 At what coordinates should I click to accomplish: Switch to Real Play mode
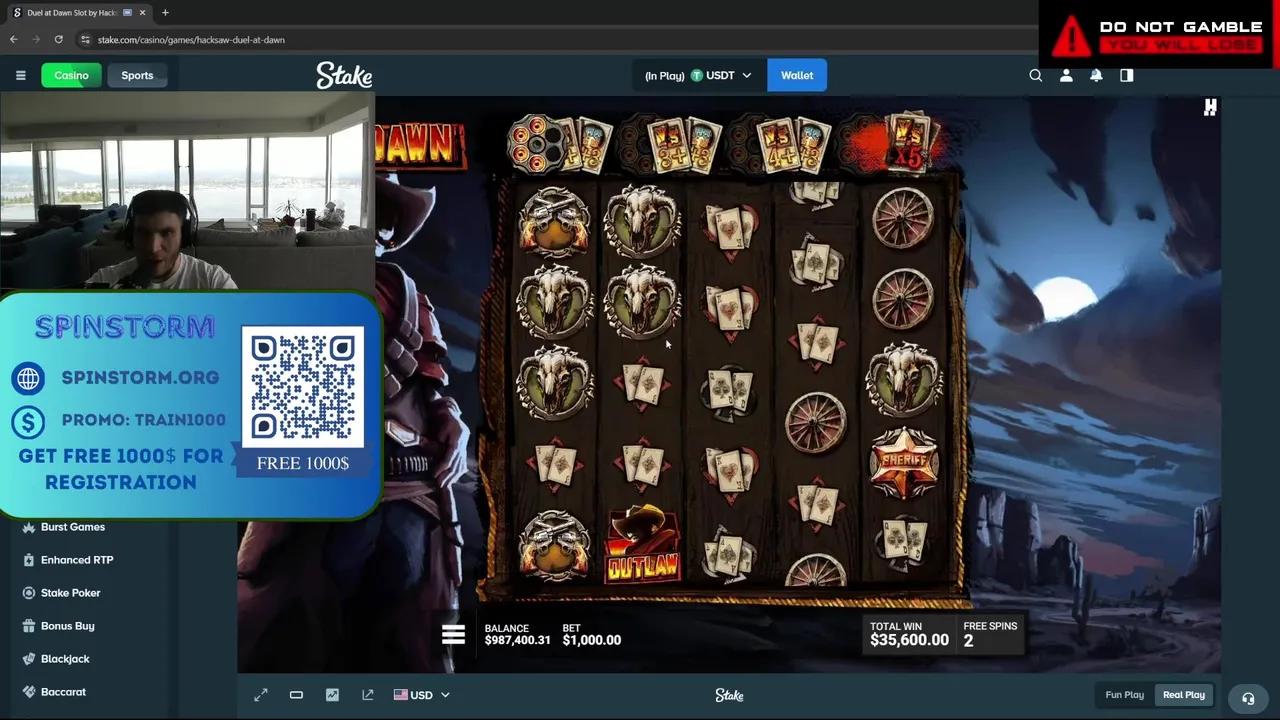[1183, 695]
